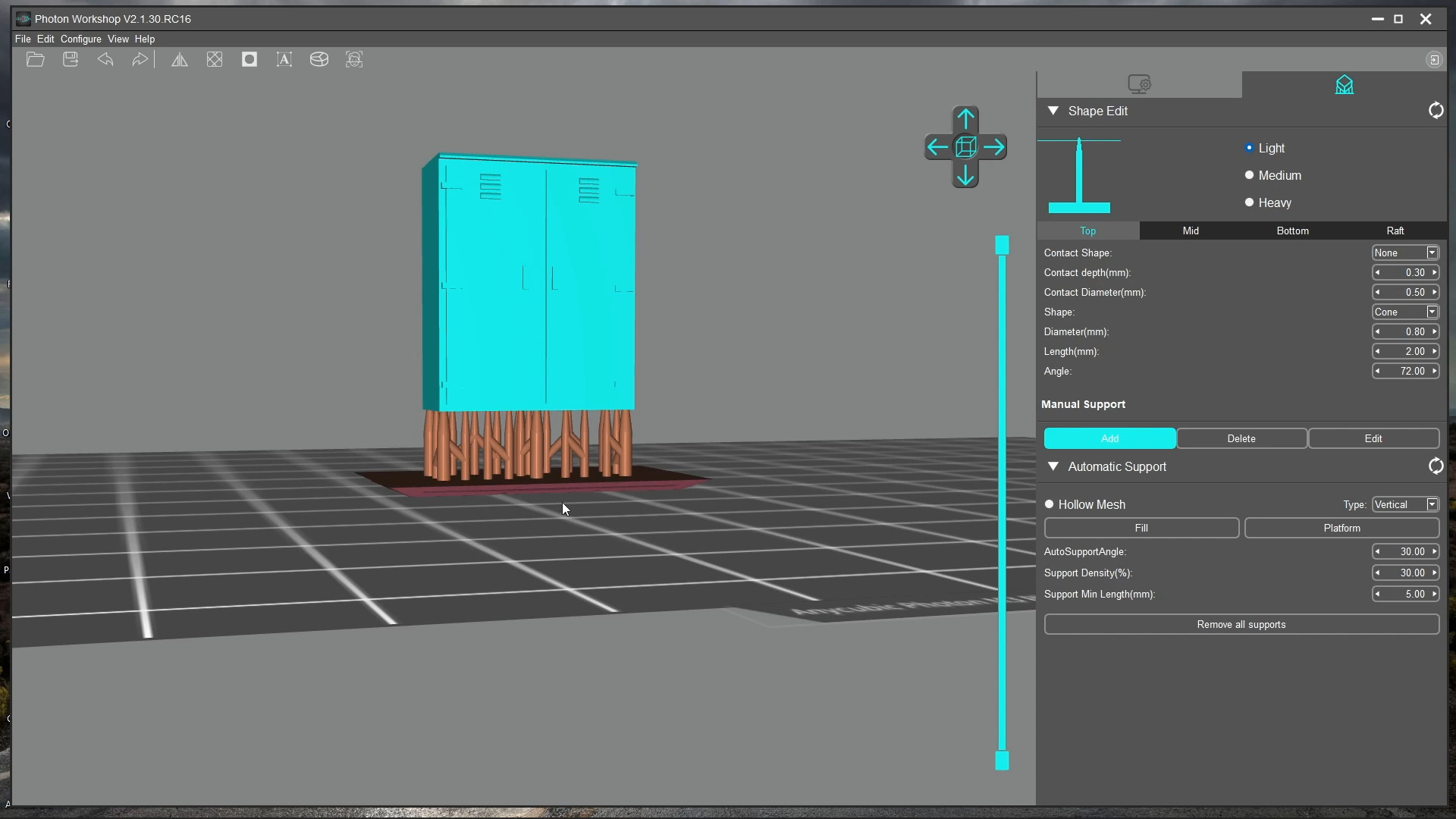Click the Platform fill button
This screenshot has height=819, width=1456.
(1342, 528)
